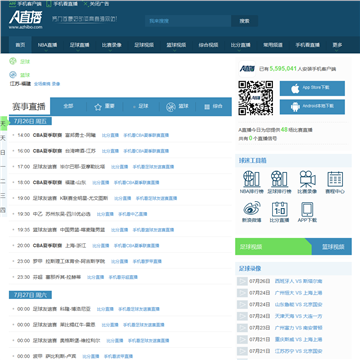
Task: Click the 手机看直播 phone icon link in the top bar
Action: [x=62, y=4]
